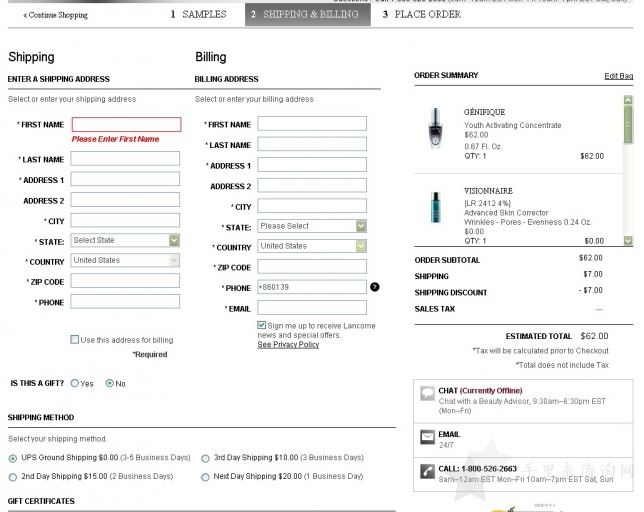Click the Estimated Total $62.00 value
644x512 pixels.
pos(594,336)
